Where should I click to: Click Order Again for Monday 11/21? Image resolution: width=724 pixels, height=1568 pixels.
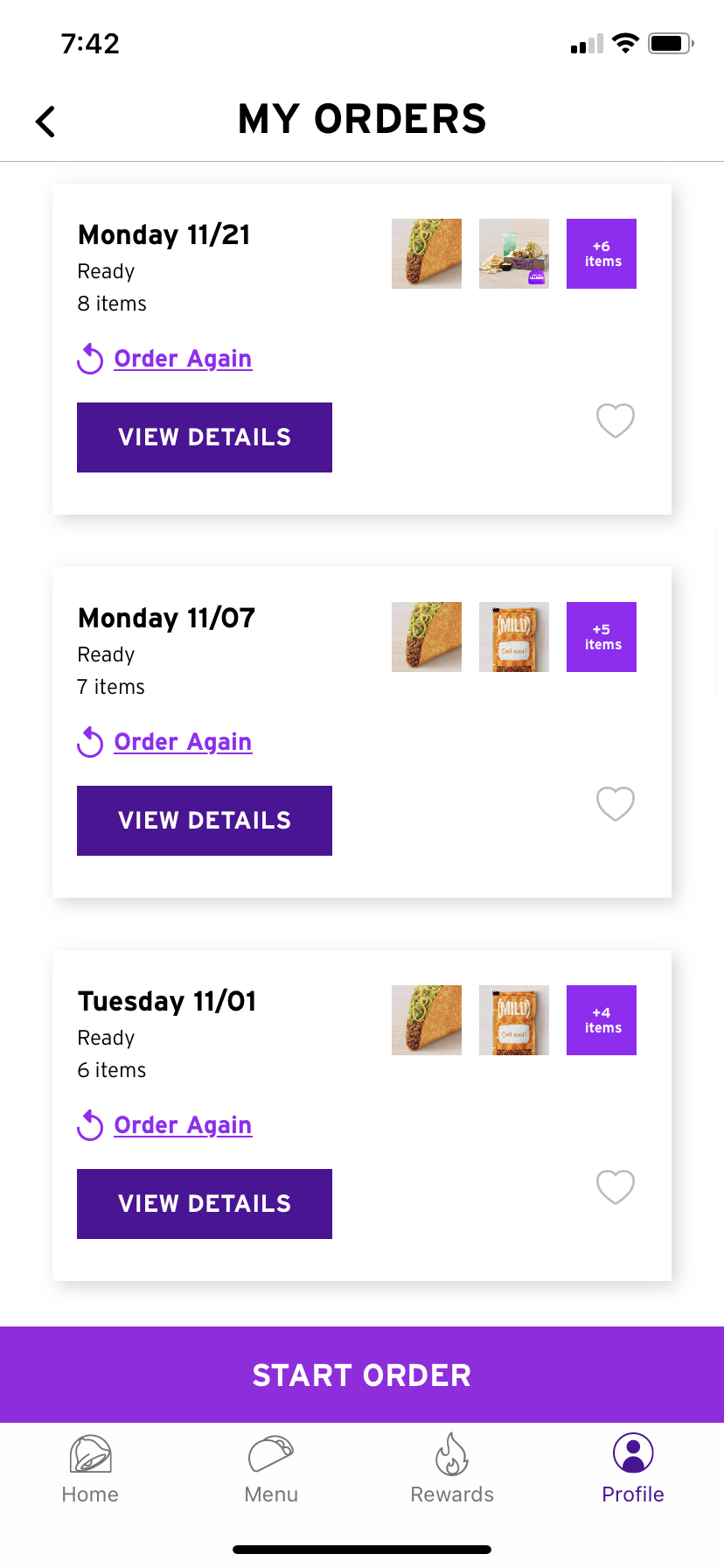point(182,359)
